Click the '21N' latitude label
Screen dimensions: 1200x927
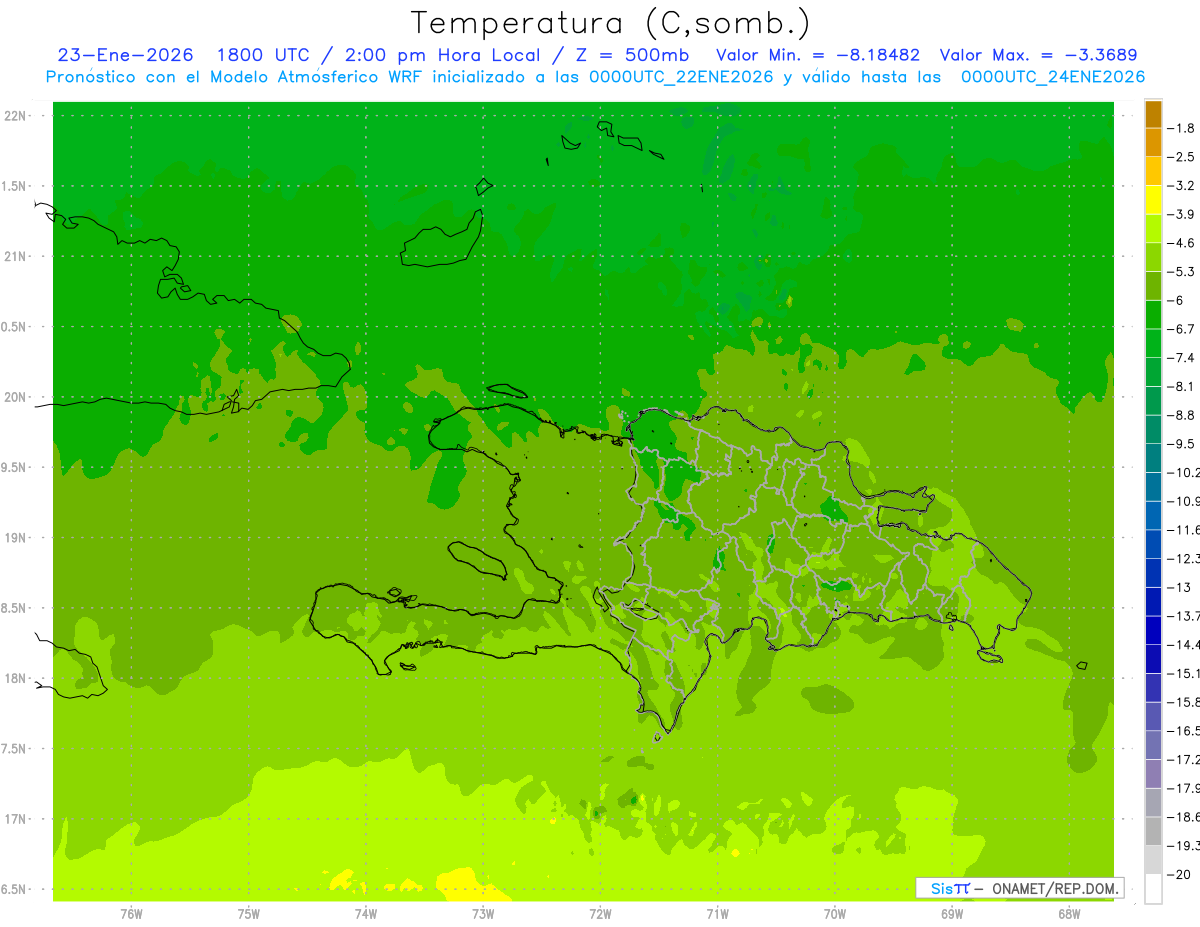[17, 257]
